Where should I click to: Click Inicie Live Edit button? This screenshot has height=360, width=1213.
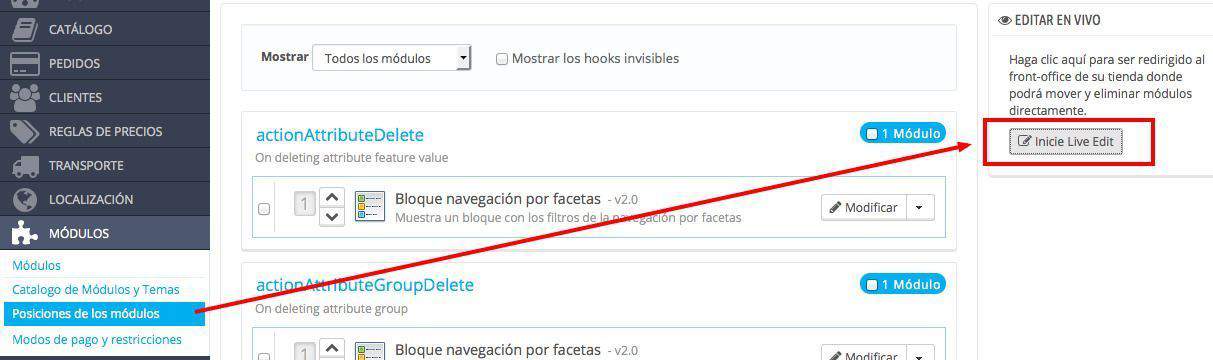tap(1066, 142)
